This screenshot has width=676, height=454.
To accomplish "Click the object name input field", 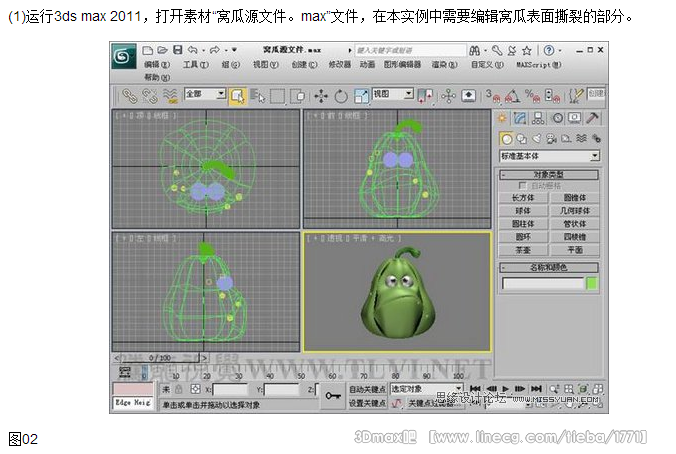I will coord(543,284).
